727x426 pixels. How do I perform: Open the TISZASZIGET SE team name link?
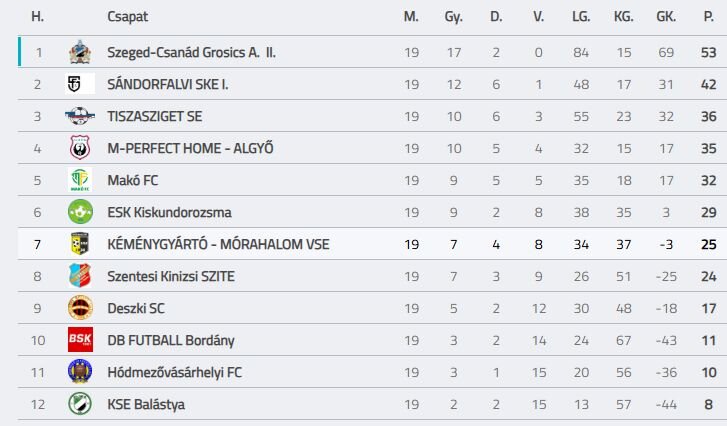point(154,116)
